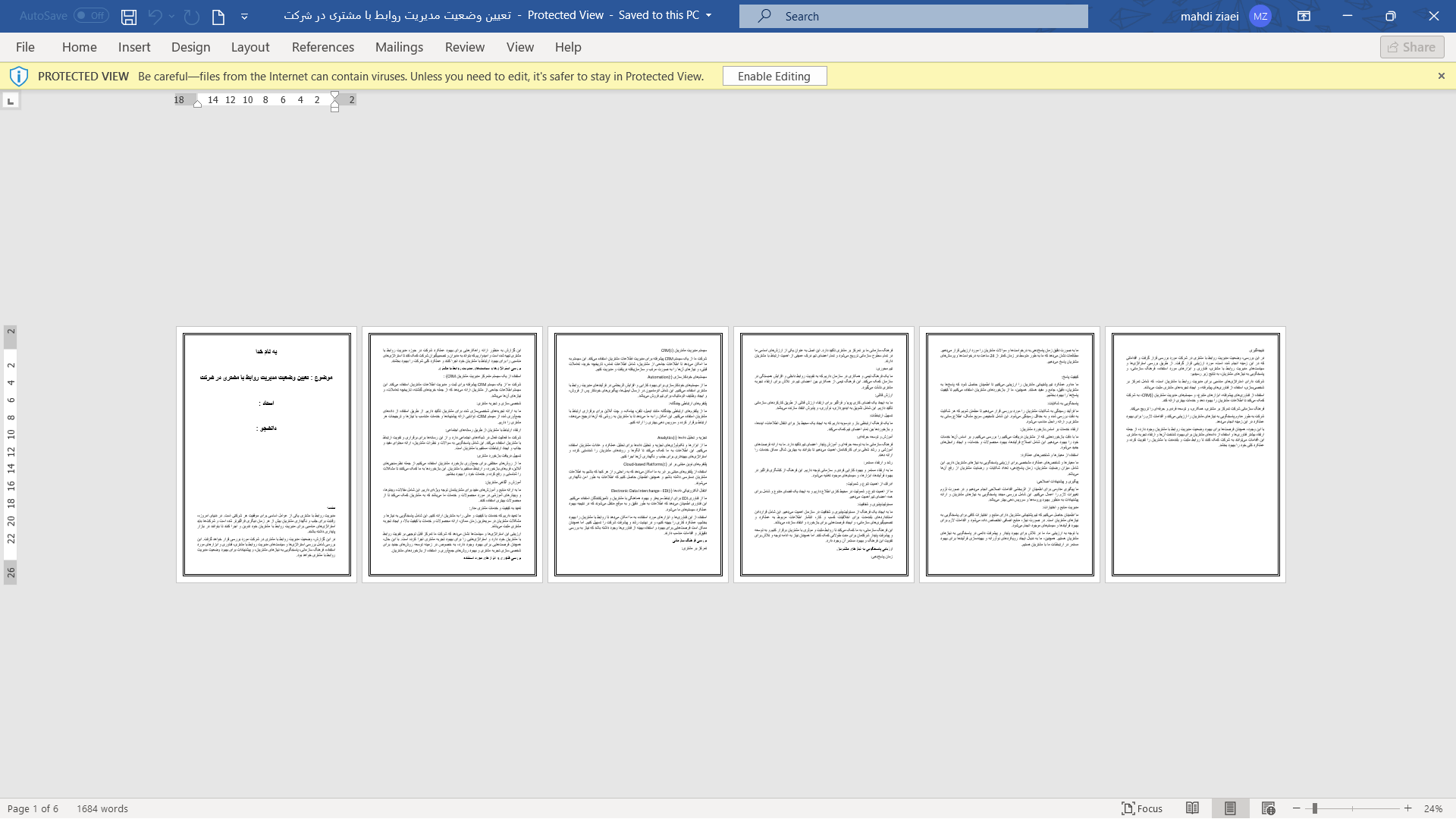The image size is (1456, 819).
Task: Click the zoom slider handle
Action: (x=1315, y=808)
